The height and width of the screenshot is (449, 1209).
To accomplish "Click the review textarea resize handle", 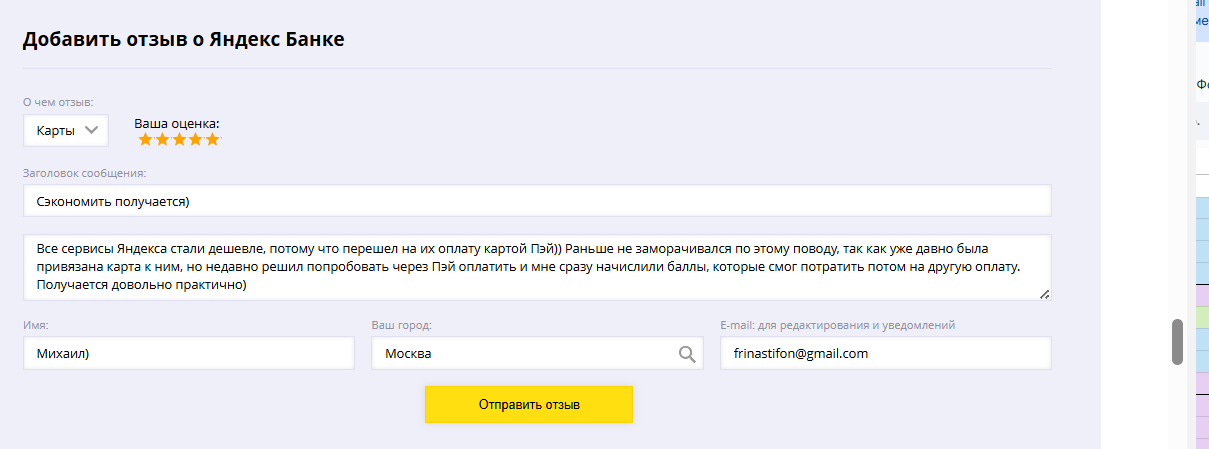I will click(1044, 293).
